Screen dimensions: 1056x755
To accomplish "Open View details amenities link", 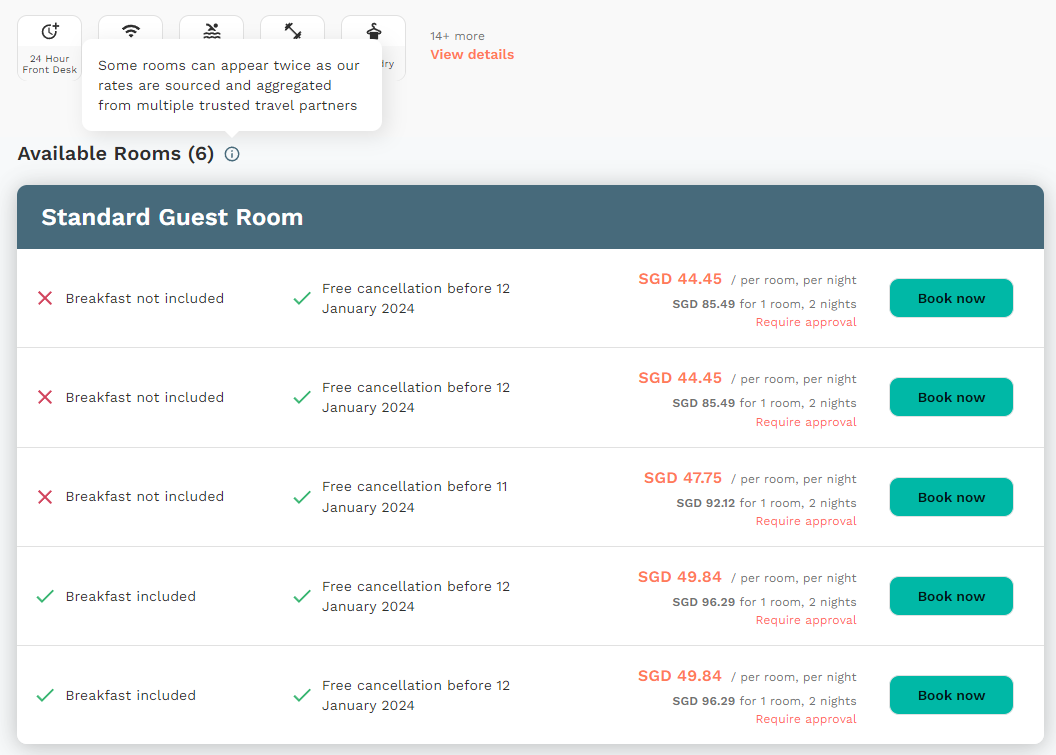I will (x=472, y=55).
